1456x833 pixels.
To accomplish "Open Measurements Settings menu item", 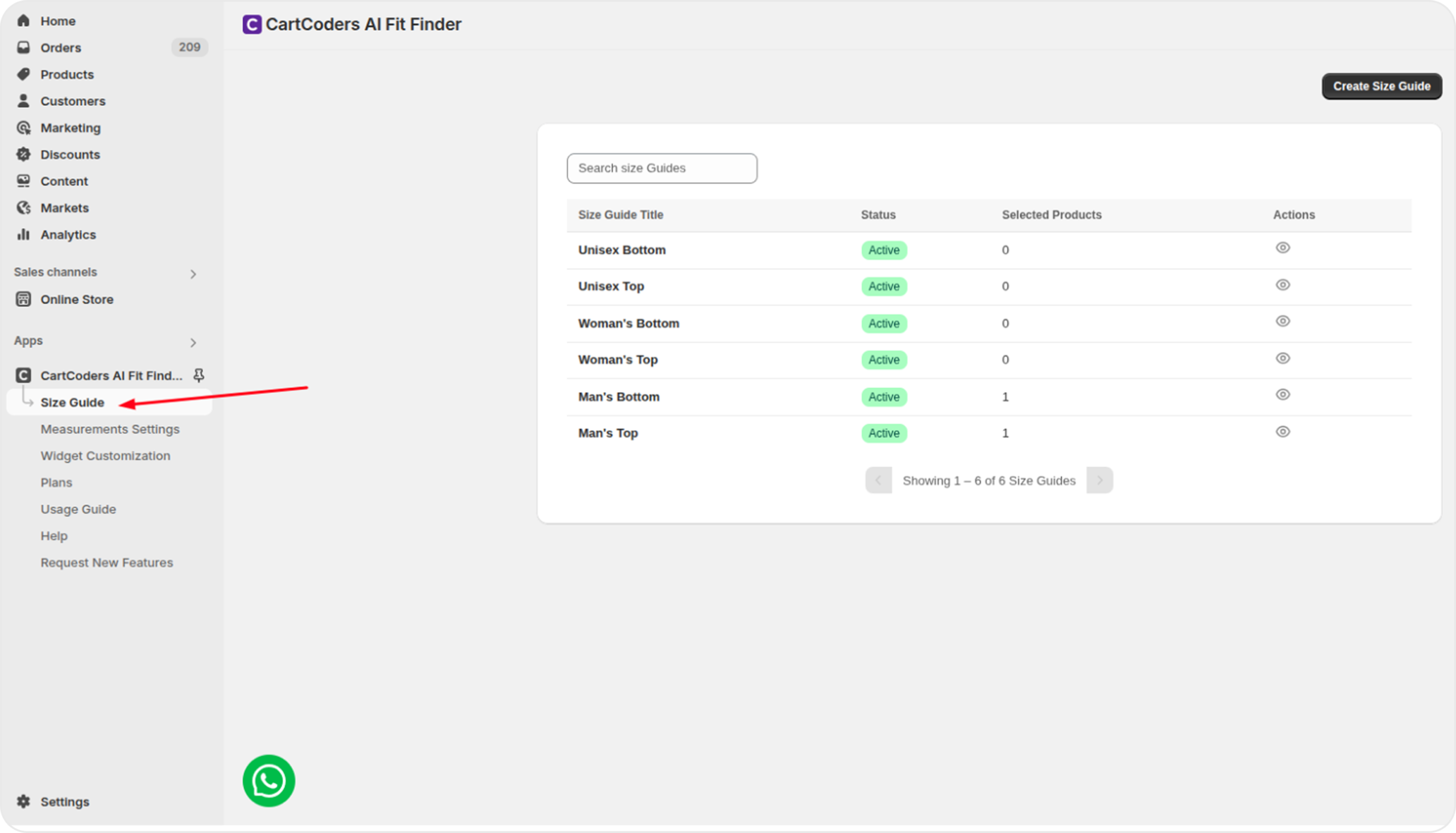I will tap(110, 429).
